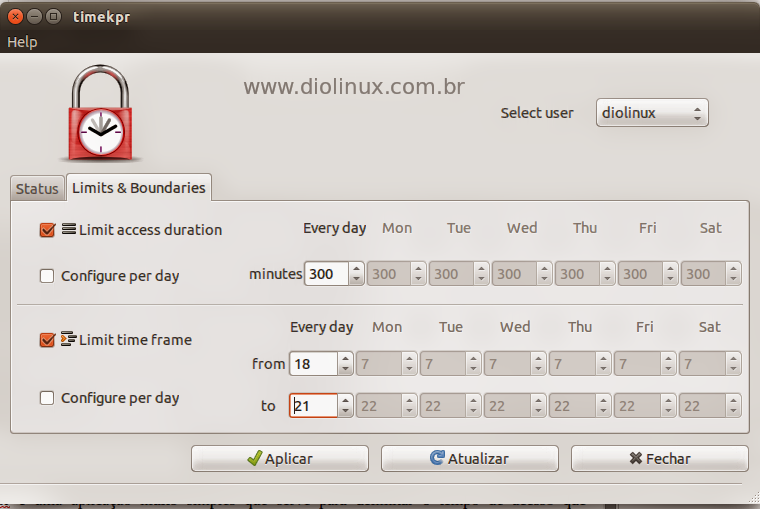Click the Wed 'from' spinbox showing 7
Screen dimensions: 760x509
[x=515, y=364]
